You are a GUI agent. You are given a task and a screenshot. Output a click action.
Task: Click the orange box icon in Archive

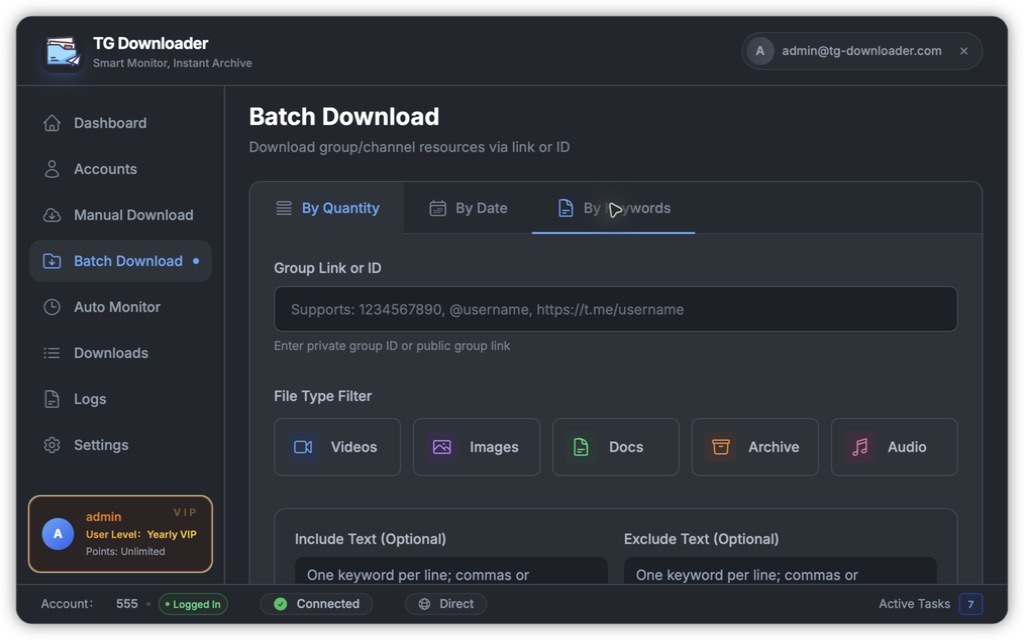pos(720,447)
